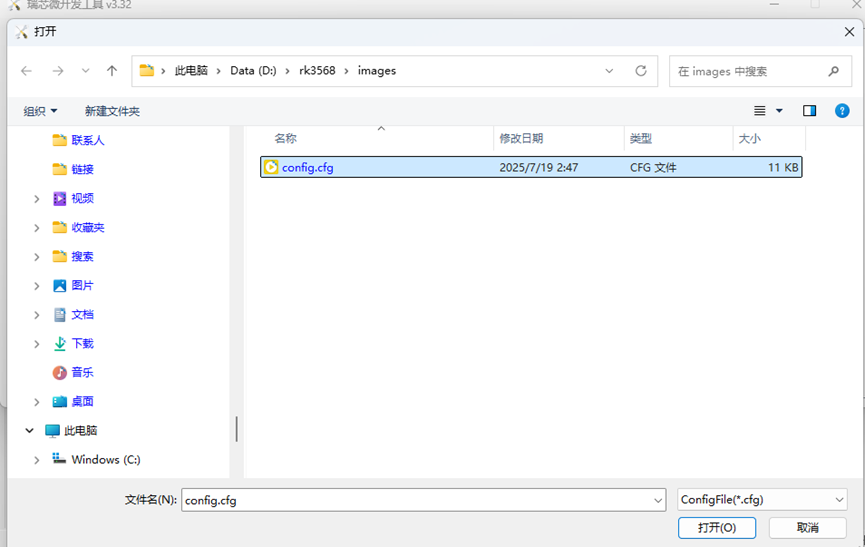Sort by 大小 column header
The height and width of the screenshot is (547, 865).
[750, 138]
